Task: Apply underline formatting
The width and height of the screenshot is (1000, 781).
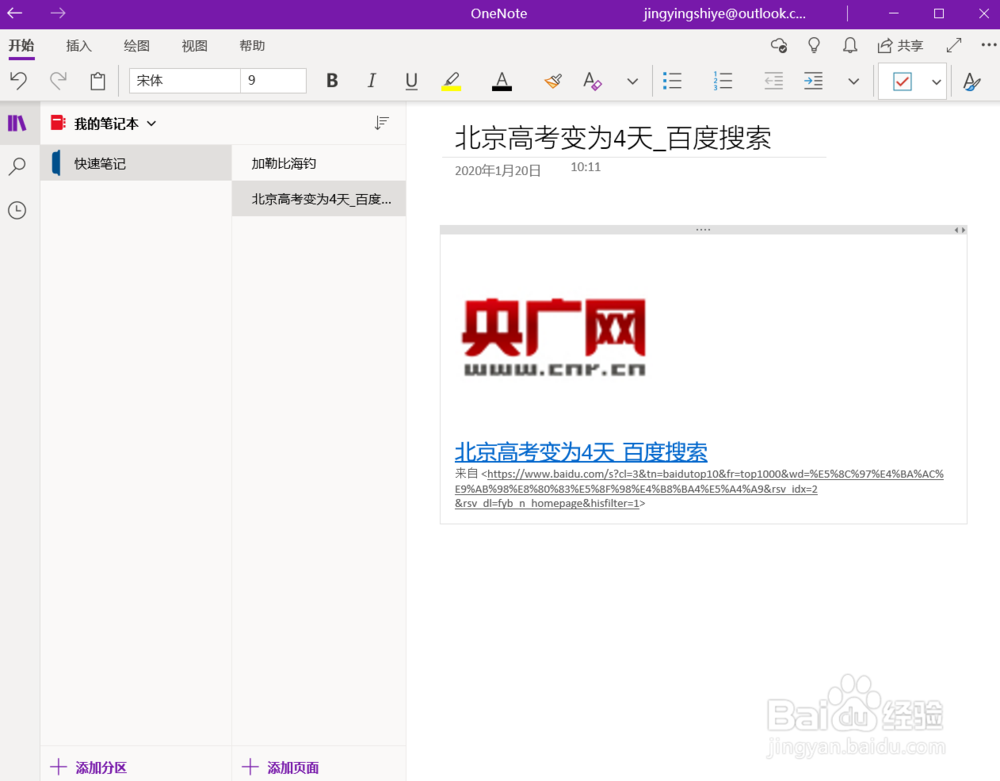Action: pos(411,81)
